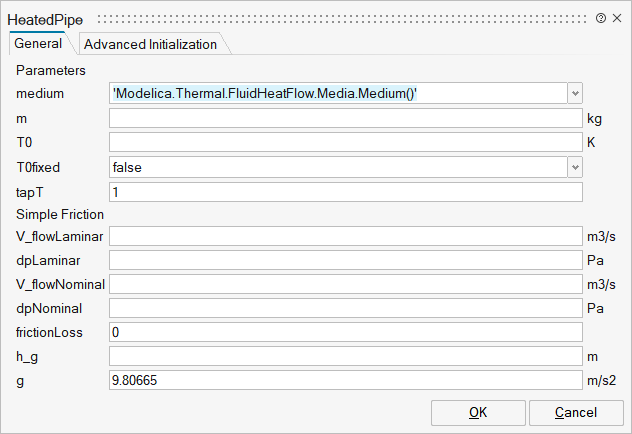
Task: Click the dpNominal input field
Action: (x=346, y=308)
